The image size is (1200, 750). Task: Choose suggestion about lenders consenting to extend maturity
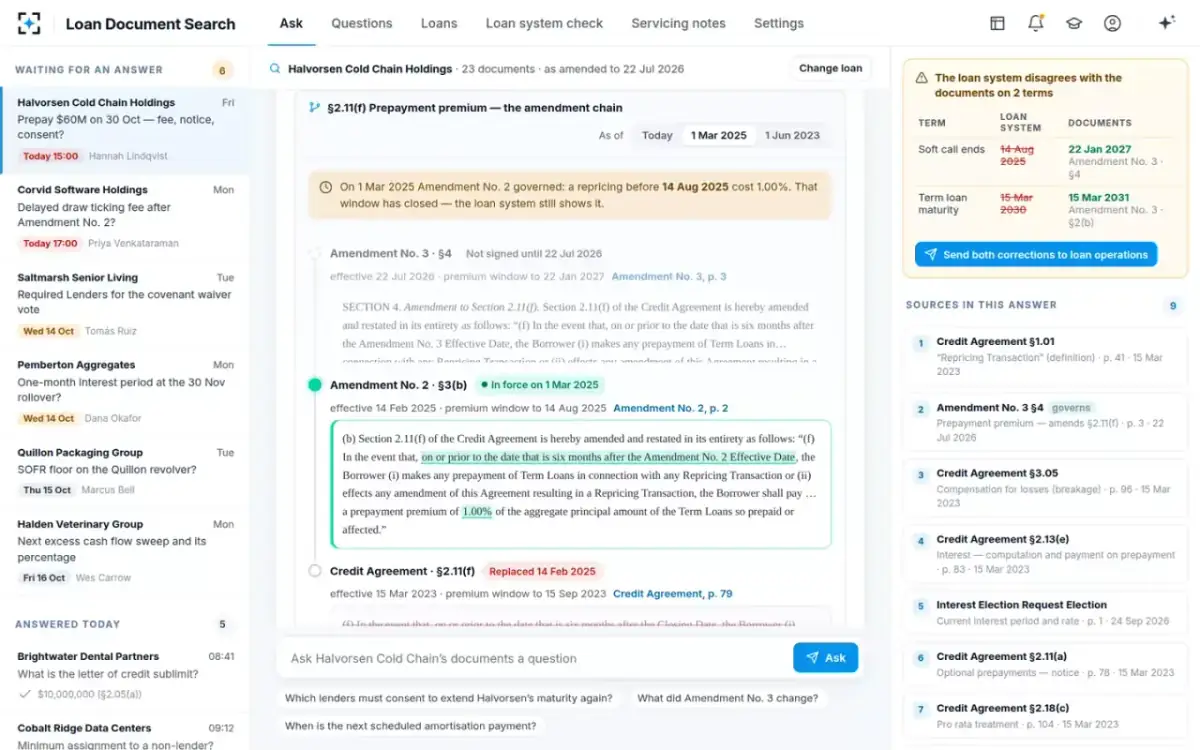click(x=449, y=698)
